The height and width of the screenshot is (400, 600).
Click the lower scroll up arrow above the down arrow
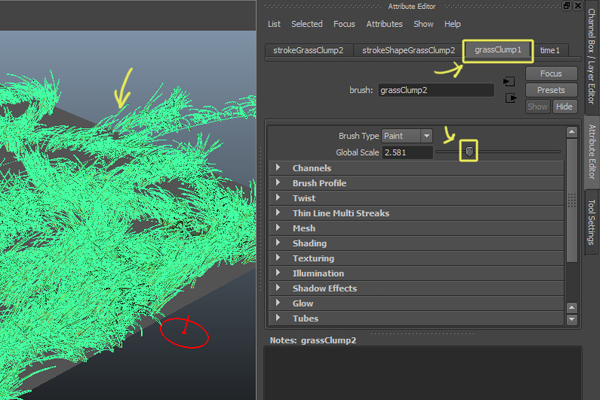572,307
